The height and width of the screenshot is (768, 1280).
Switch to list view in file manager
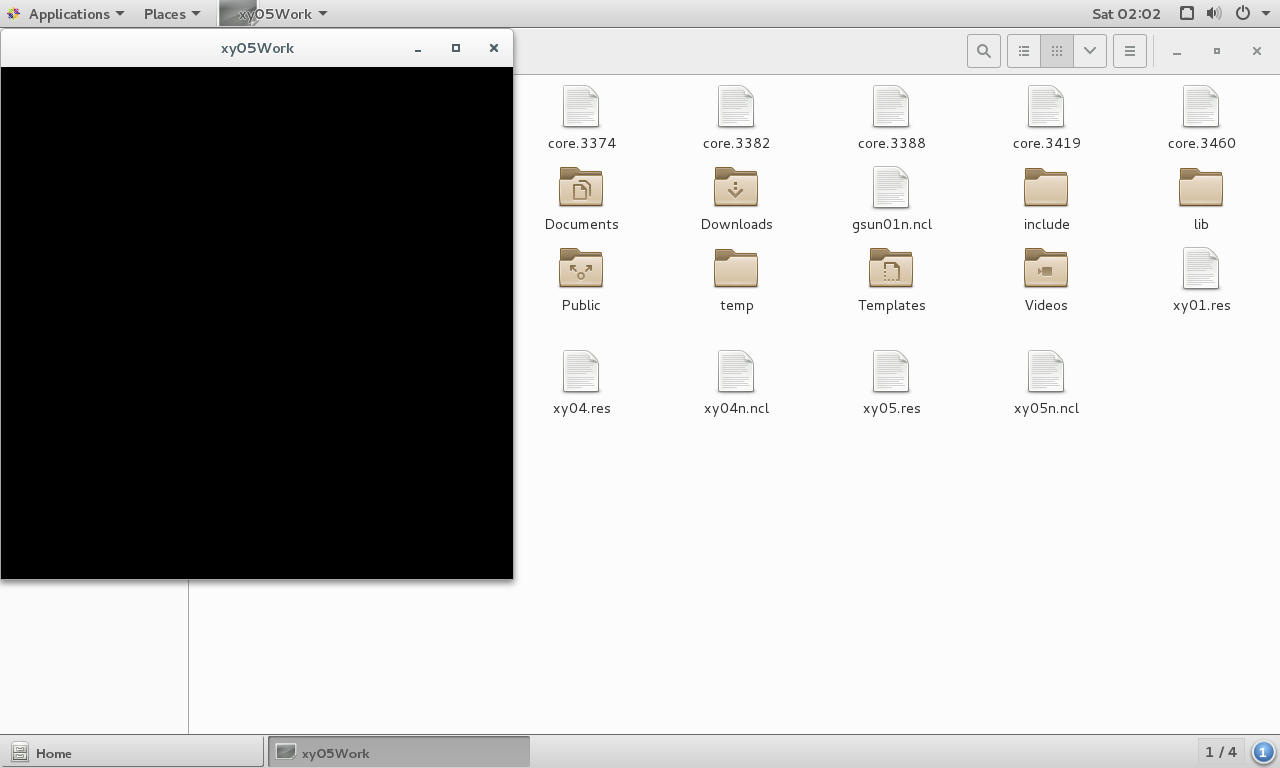tap(1023, 51)
